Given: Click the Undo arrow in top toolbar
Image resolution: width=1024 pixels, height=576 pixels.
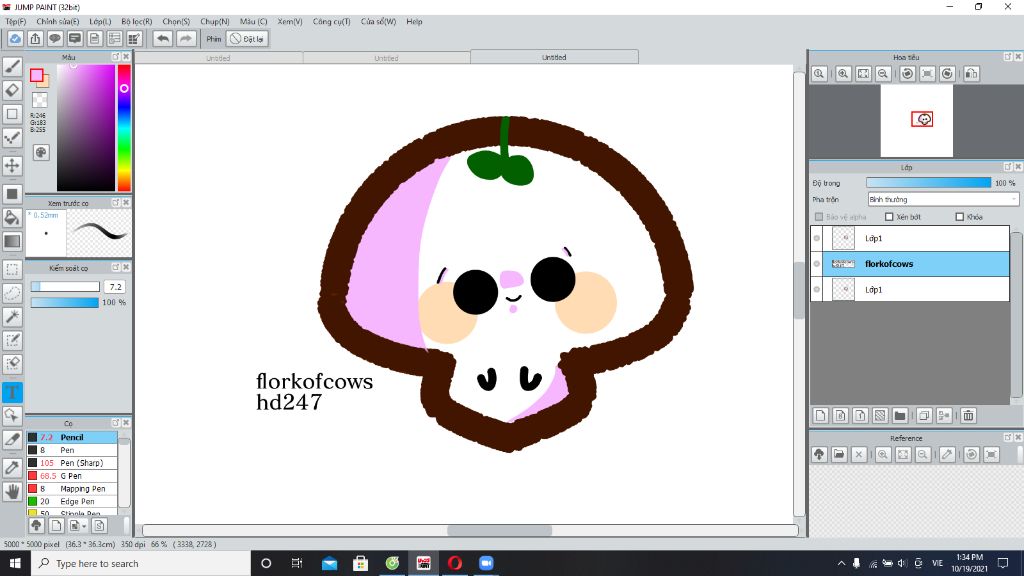Looking at the screenshot, I should (162, 39).
